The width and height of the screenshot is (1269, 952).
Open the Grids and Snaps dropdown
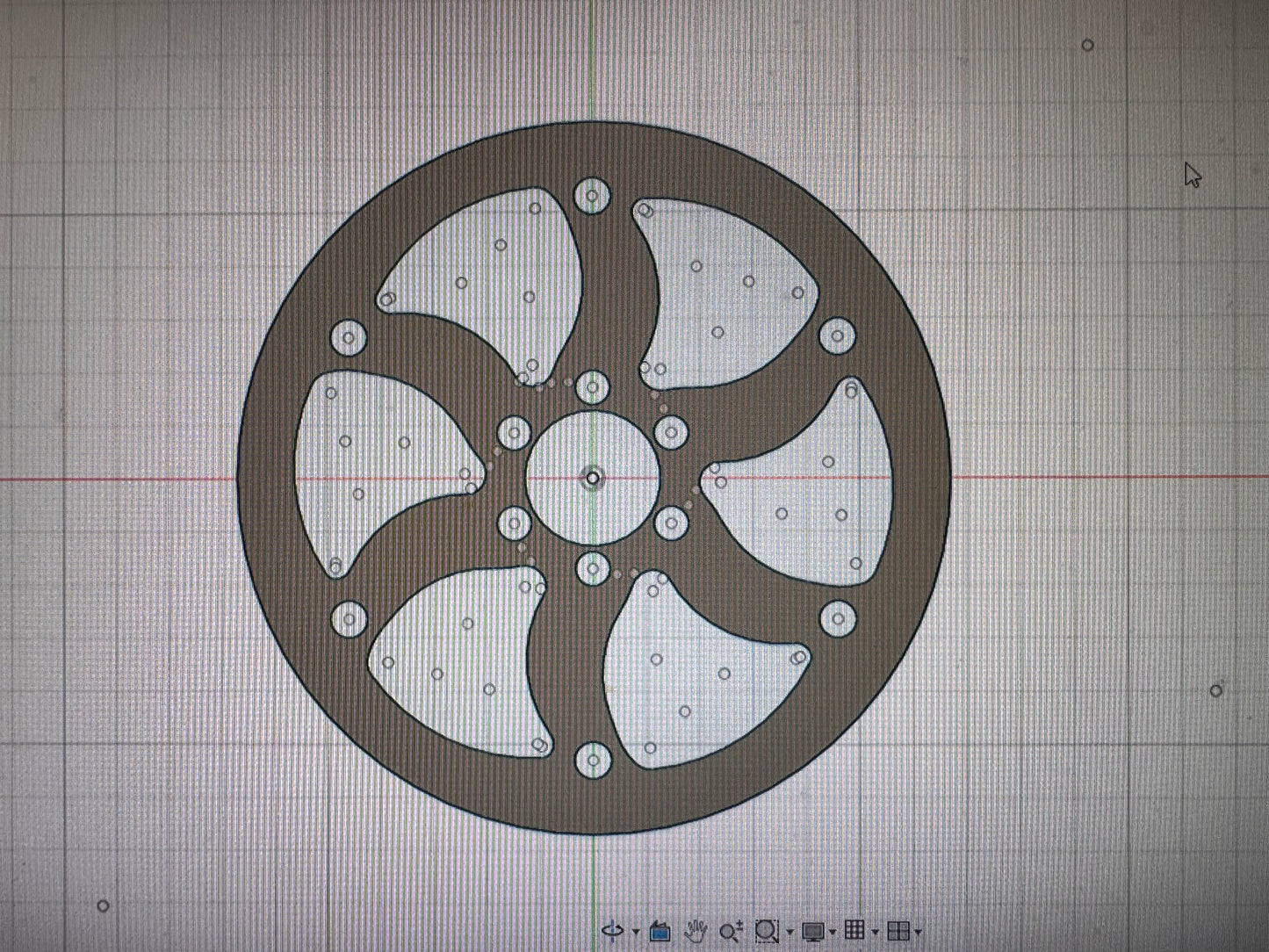pyautogui.click(x=876, y=933)
